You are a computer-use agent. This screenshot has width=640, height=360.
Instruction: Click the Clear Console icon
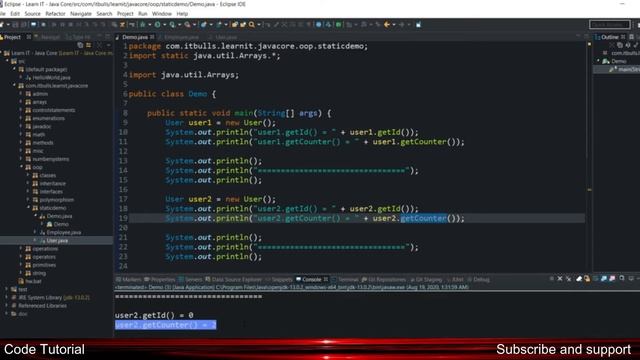(579, 278)
